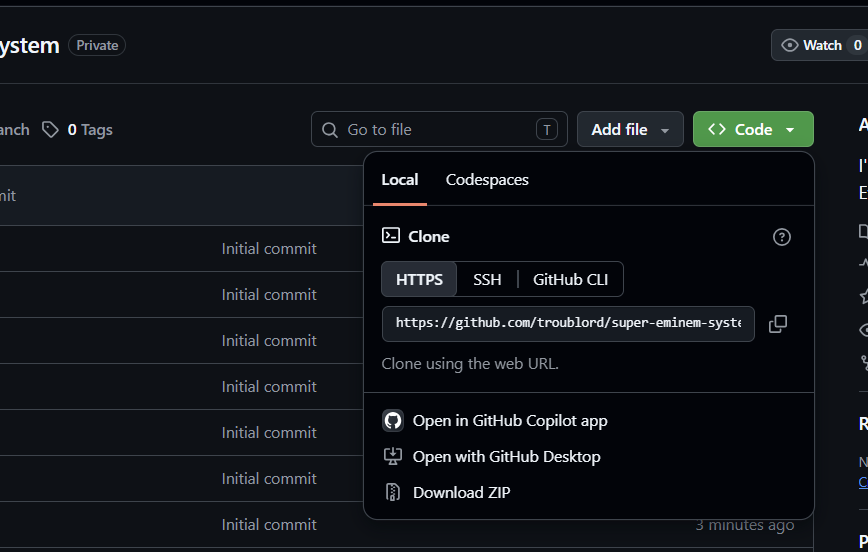Click the ZIP file icon
Viewport: 868px width, 552px height.
tap(393, 492)
